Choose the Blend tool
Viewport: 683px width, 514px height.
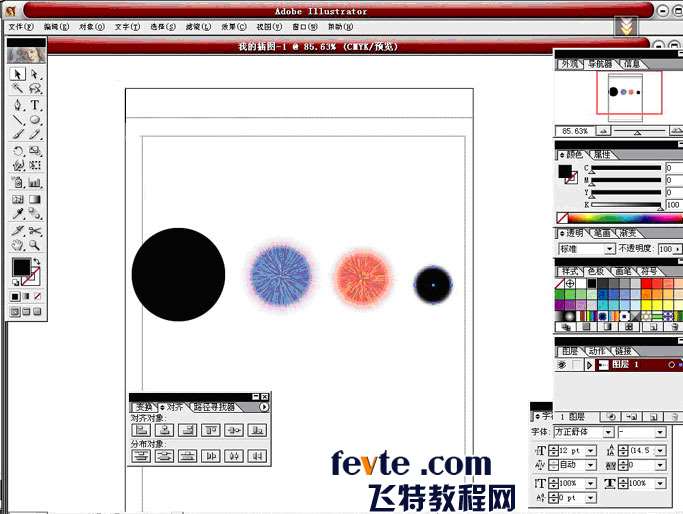[x=35, y=214]
